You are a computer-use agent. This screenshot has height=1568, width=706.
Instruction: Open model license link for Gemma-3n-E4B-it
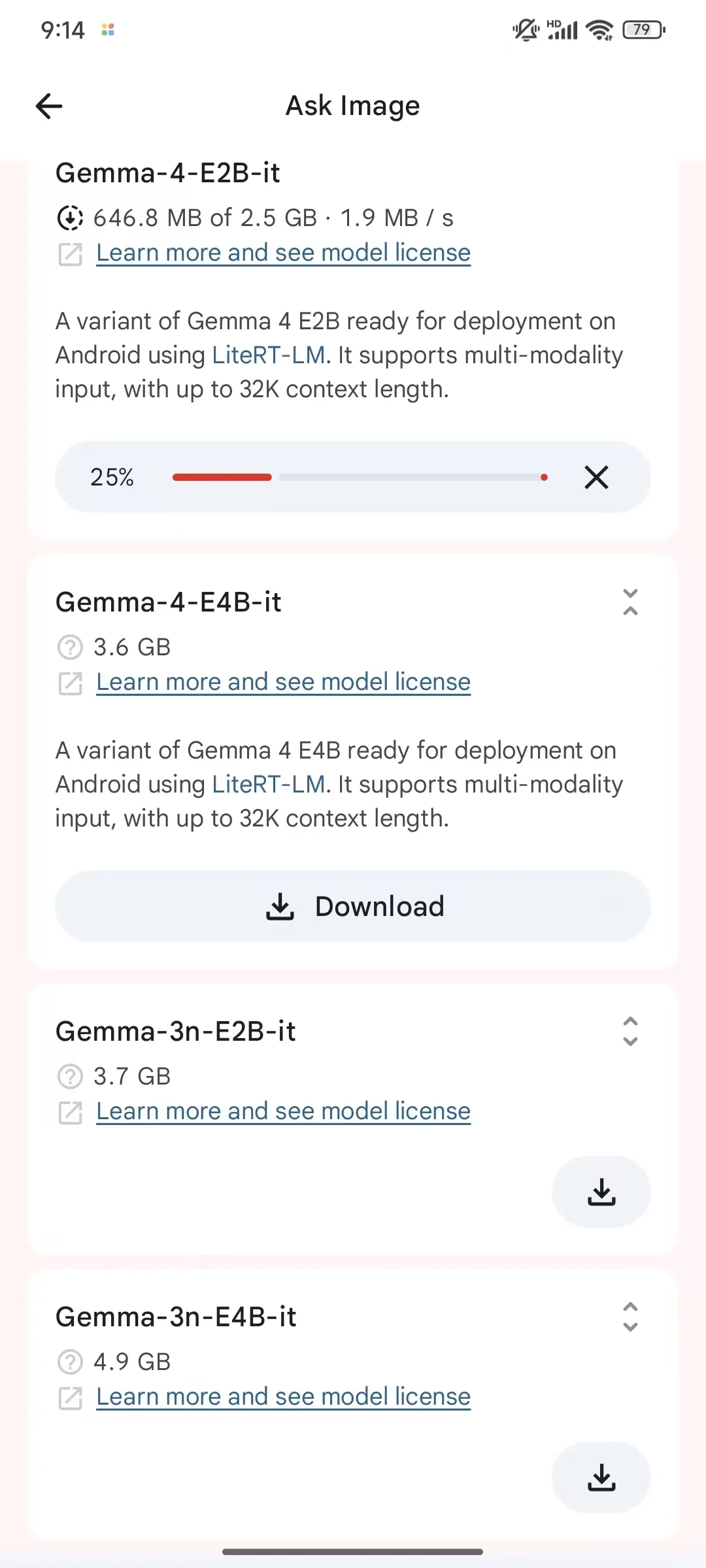283,1397
